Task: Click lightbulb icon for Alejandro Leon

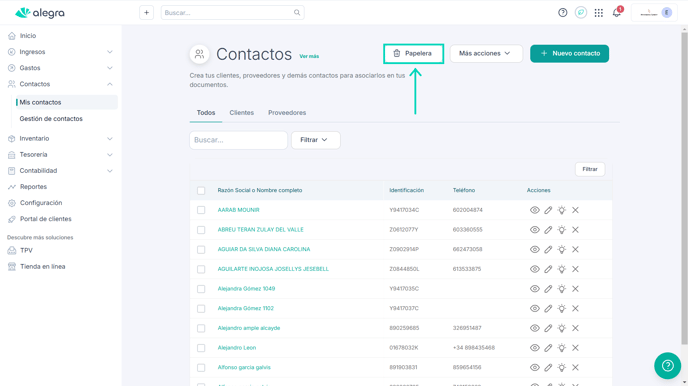Action: pos(562,348)
